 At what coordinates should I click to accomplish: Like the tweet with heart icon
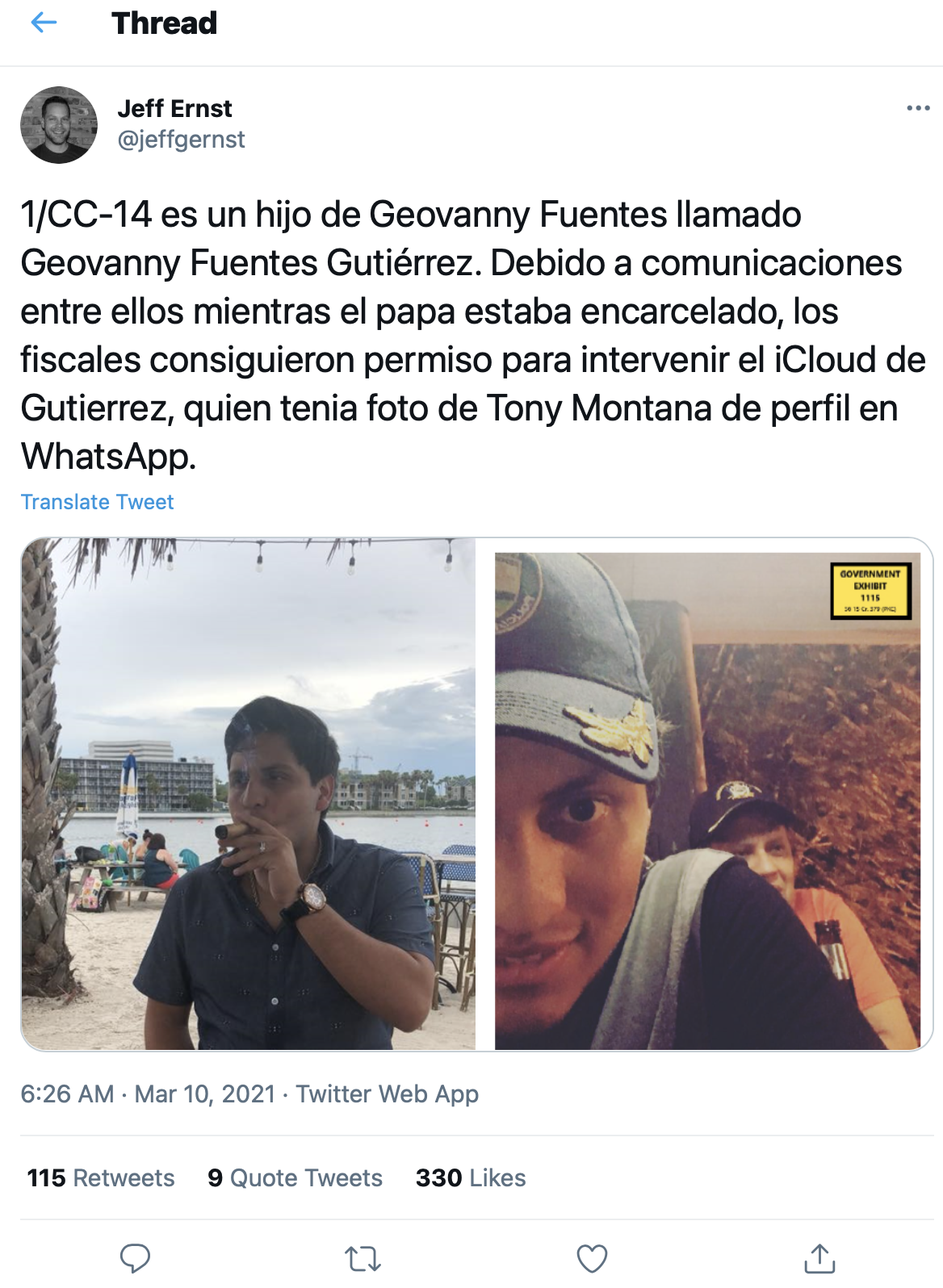click(592, 1258)
